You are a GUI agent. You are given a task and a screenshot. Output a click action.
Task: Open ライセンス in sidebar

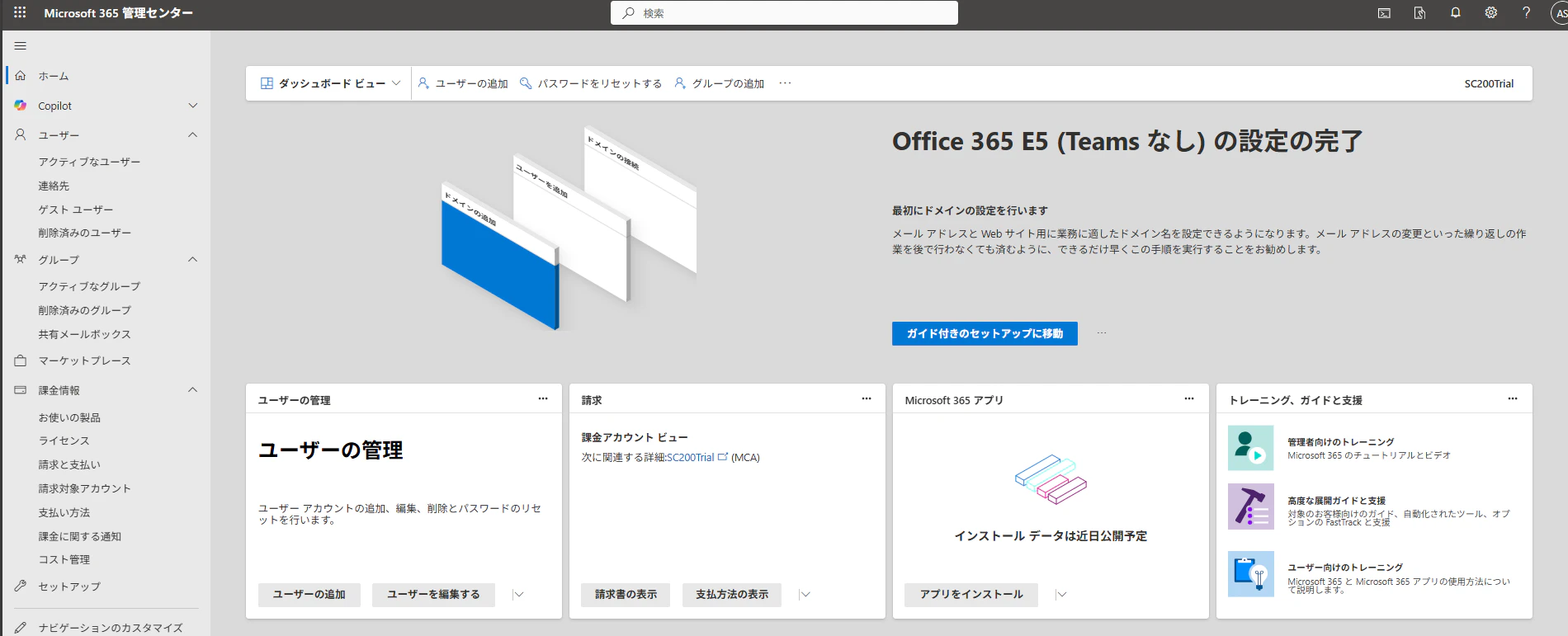pos(64,440)
